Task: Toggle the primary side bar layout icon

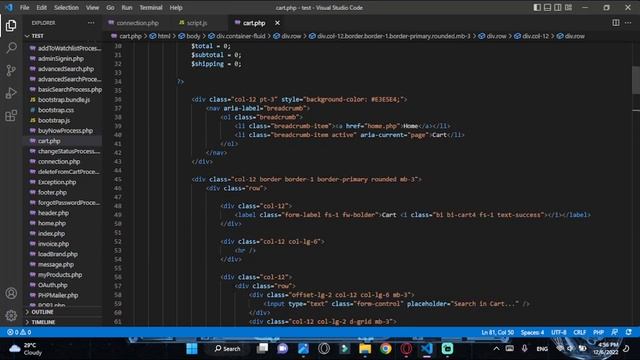Action: [x=537, y=7]
